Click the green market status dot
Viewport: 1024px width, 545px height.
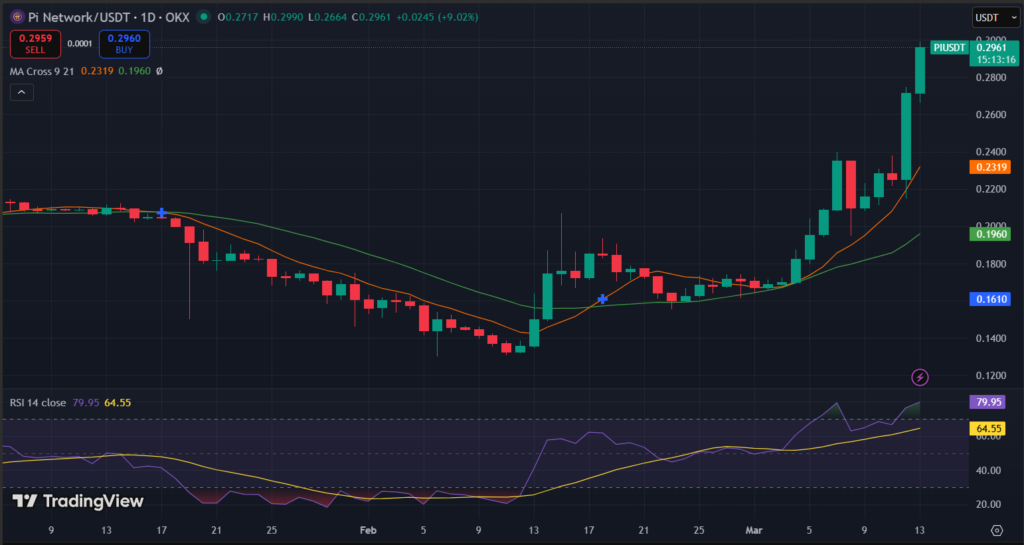[204, 17]
